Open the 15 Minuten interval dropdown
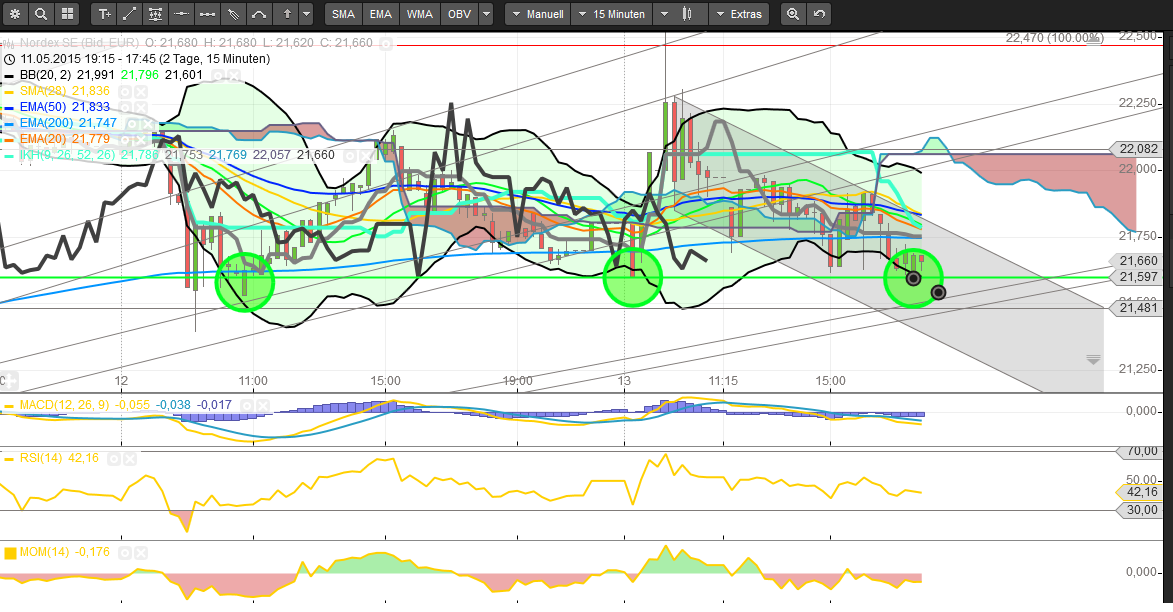 point(612,13)
